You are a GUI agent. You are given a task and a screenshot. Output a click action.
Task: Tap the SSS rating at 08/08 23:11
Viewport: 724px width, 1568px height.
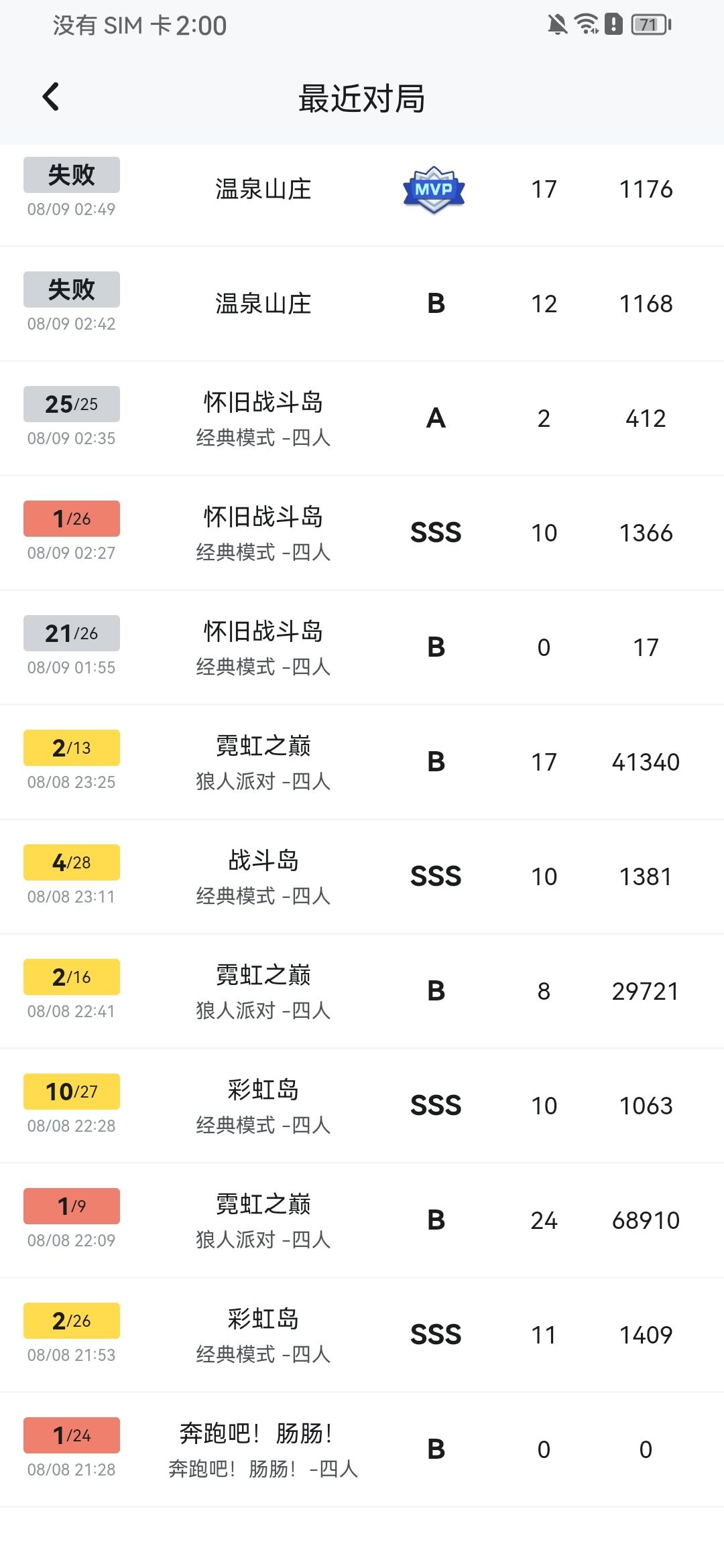pos(436,877)
